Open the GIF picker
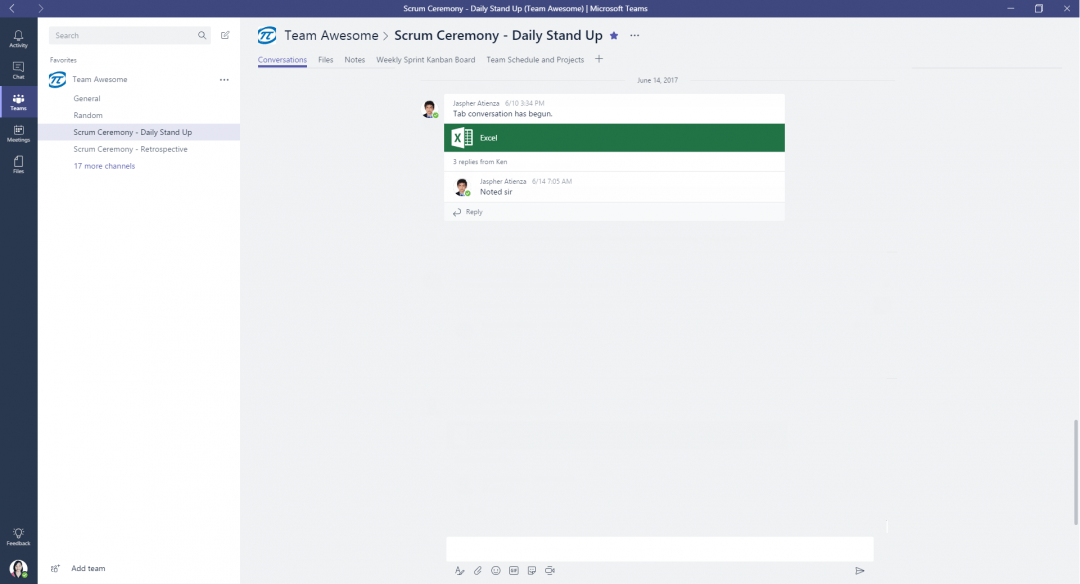Viewport: 1080px width, 584px height. coord(513,570)
